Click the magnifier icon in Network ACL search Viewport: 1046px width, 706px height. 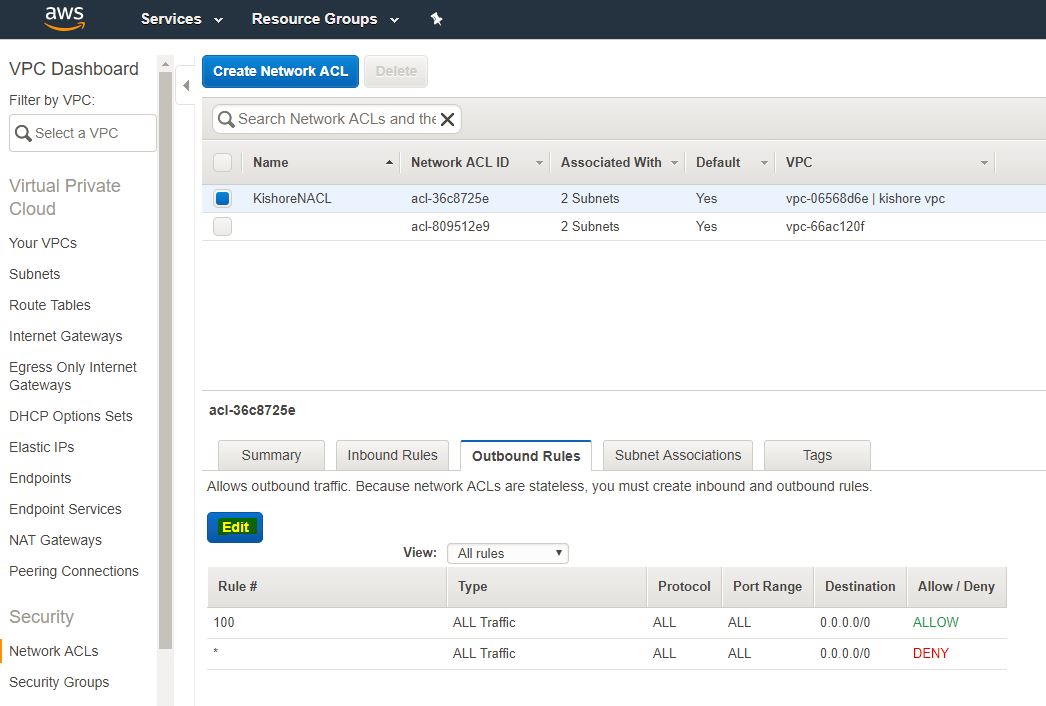[226, 120]
